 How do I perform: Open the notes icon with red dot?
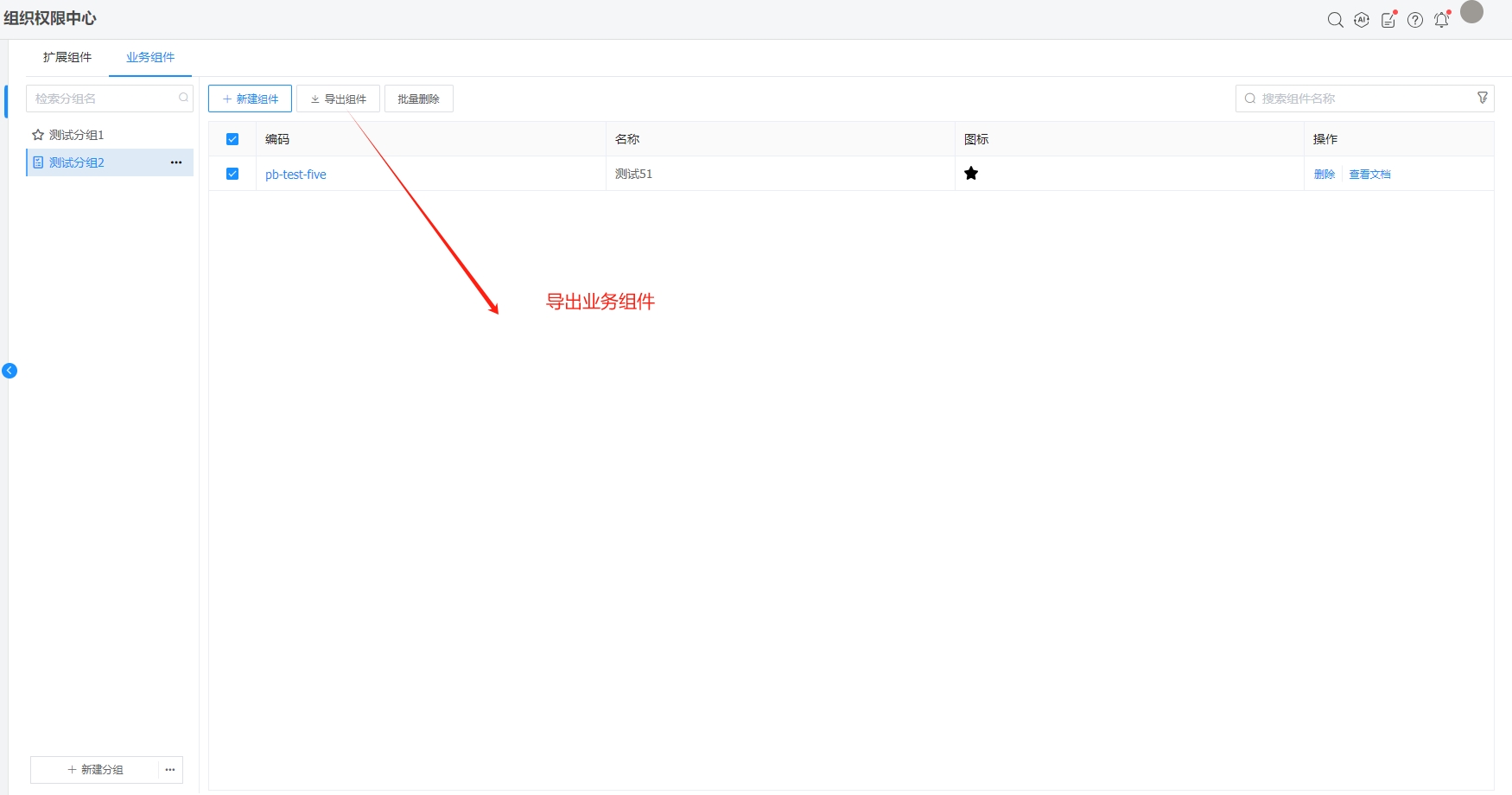pos(1388,20)
